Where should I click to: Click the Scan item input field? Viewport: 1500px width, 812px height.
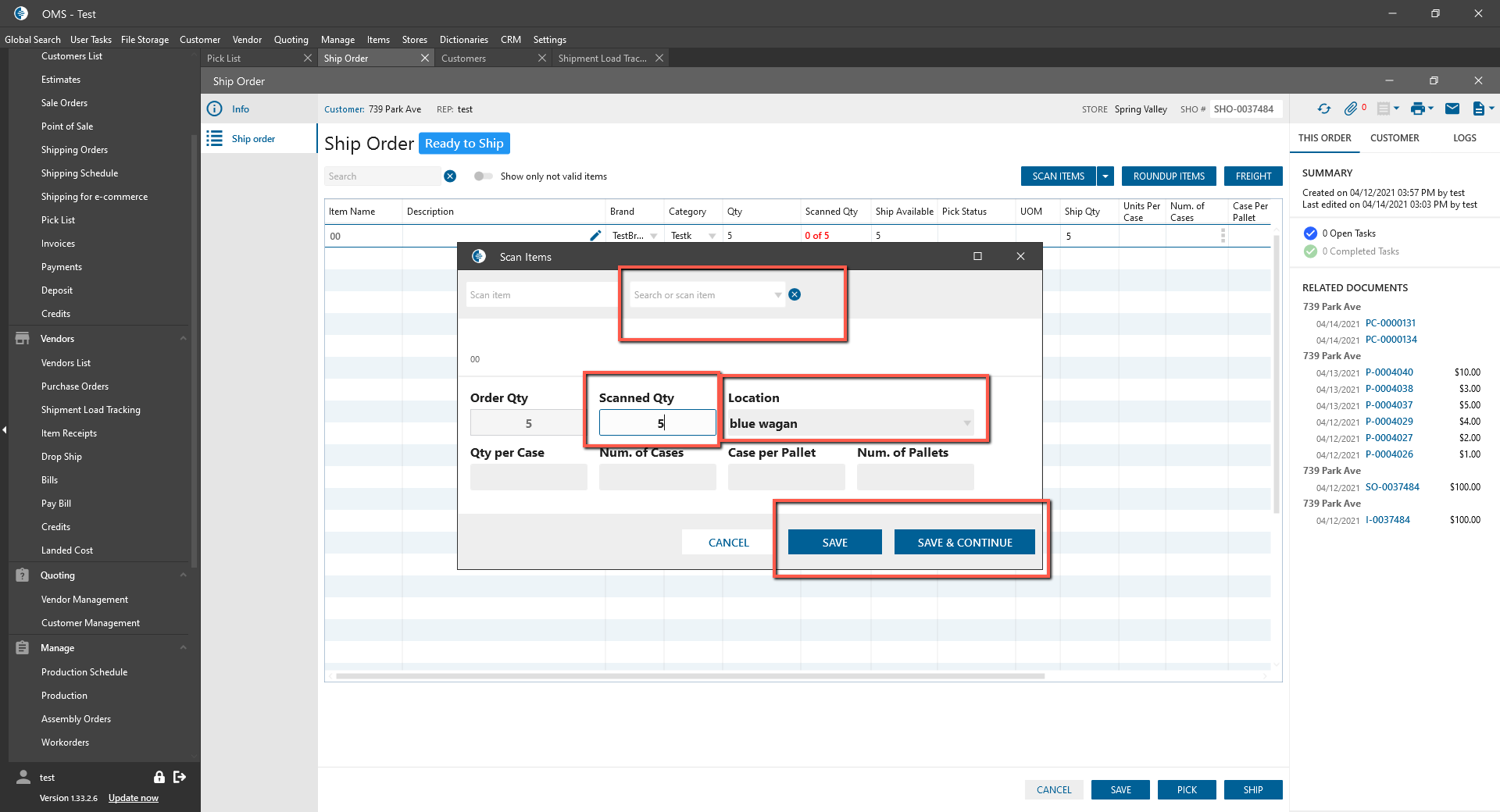(541, 295)
